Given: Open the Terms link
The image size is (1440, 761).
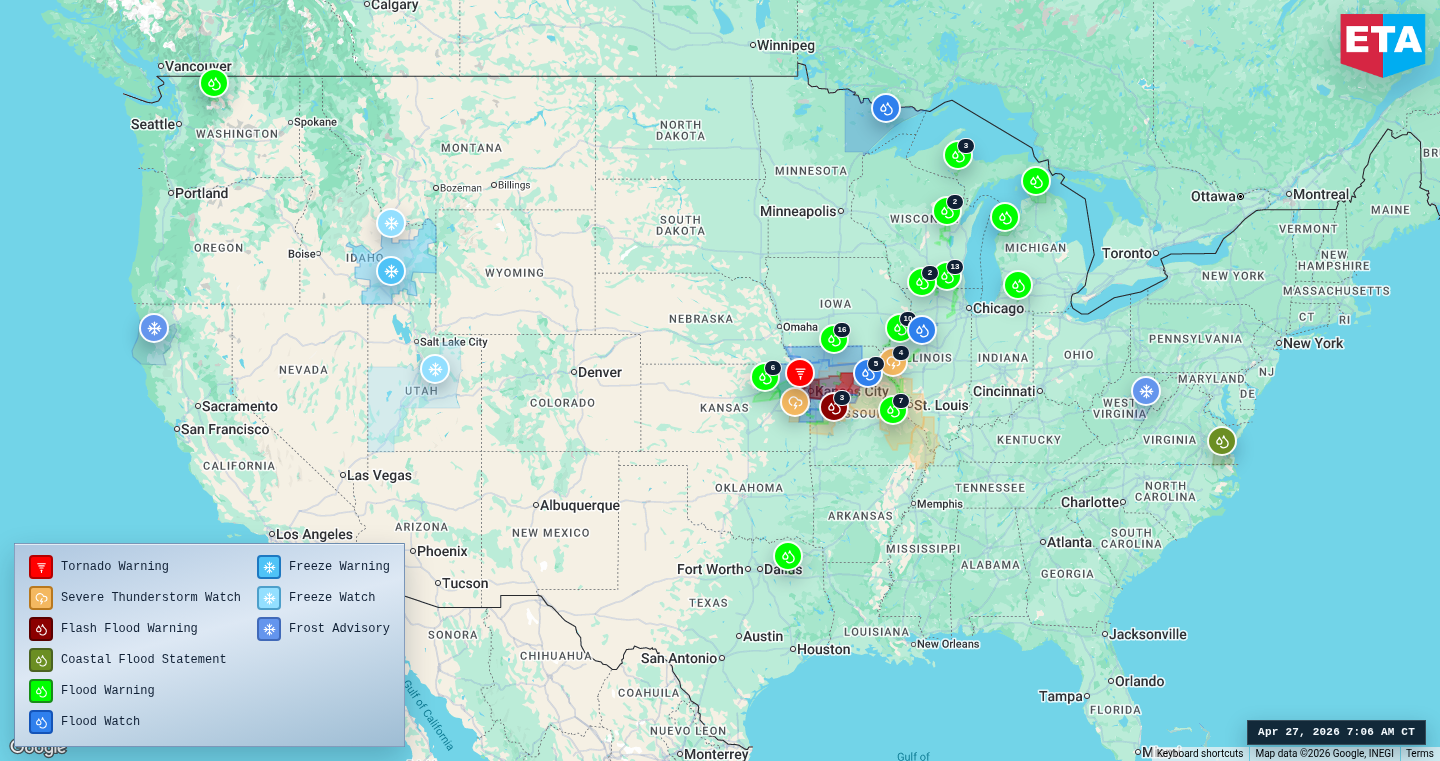Looking at the screenshot, I should (1421, 752).
